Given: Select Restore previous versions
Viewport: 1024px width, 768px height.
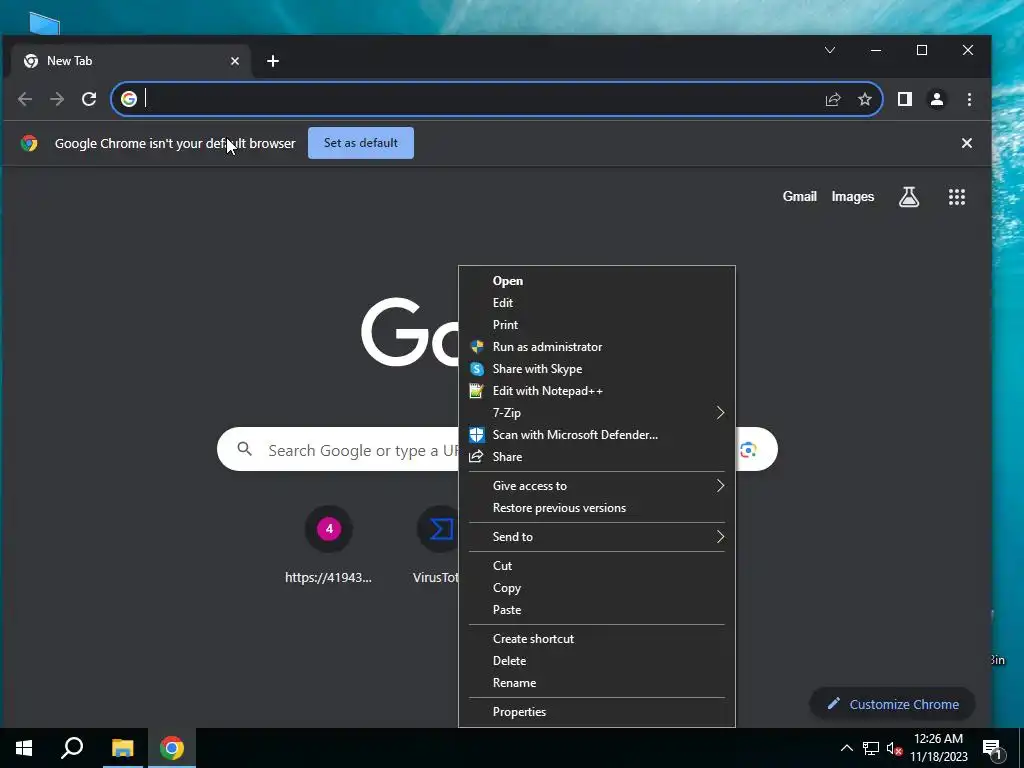Looking at the screenshot, I should [x=597, y=508].
